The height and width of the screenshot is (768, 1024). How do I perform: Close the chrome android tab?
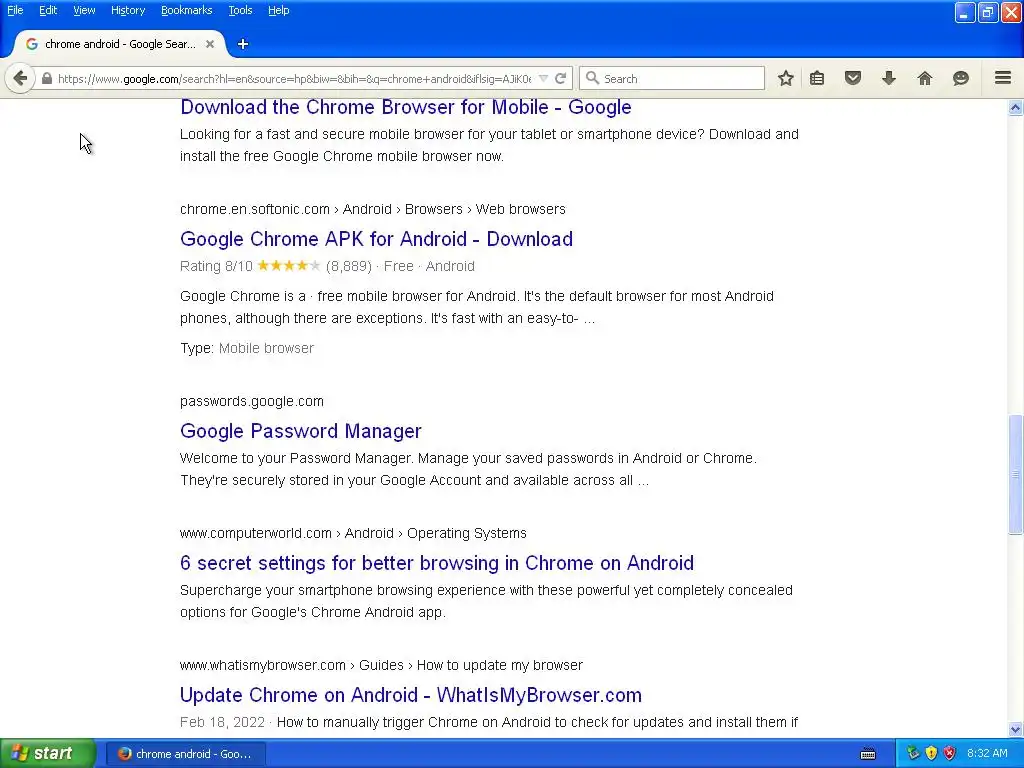(x=210, y=44)
